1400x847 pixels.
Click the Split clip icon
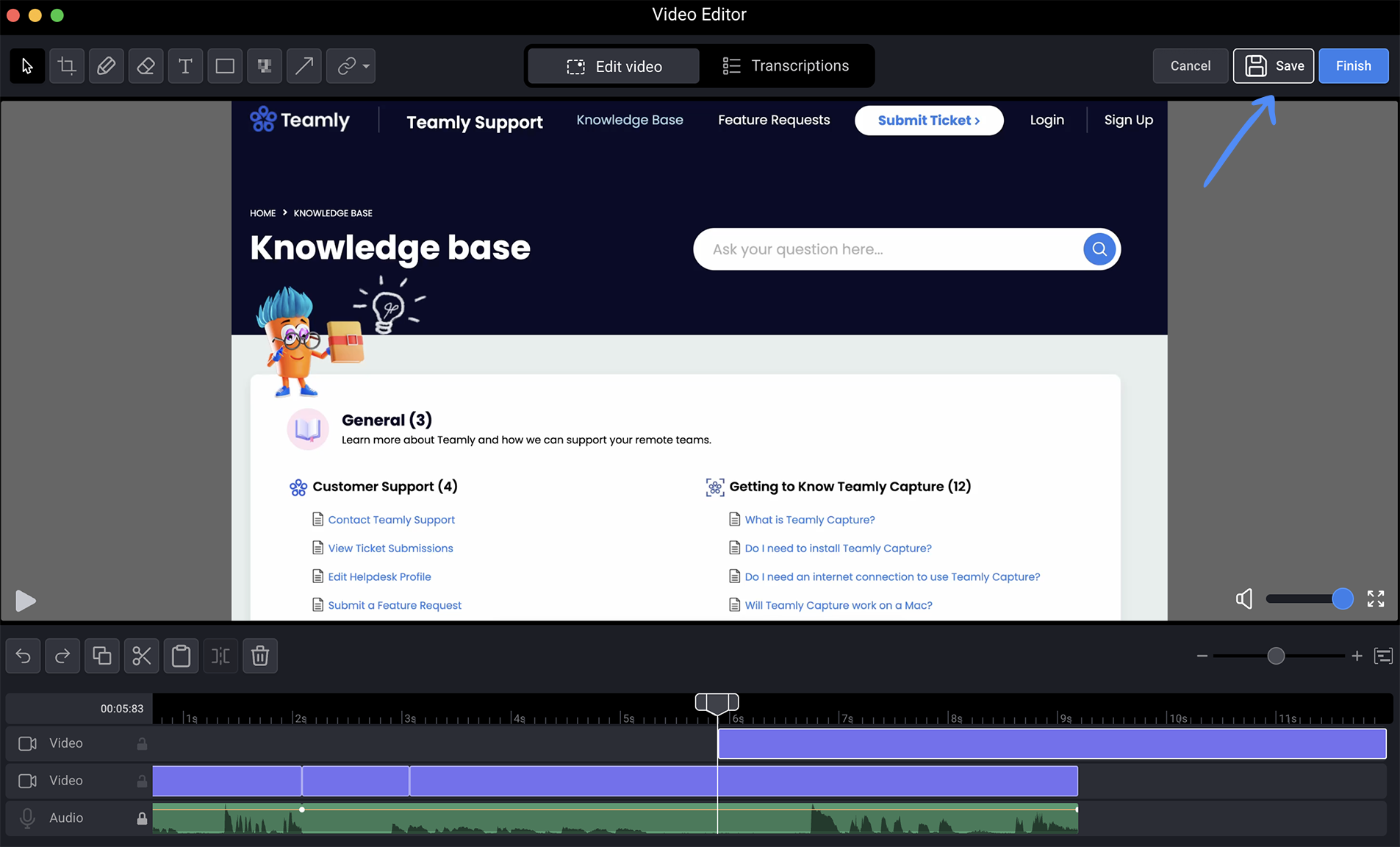(x=220, y=656)
